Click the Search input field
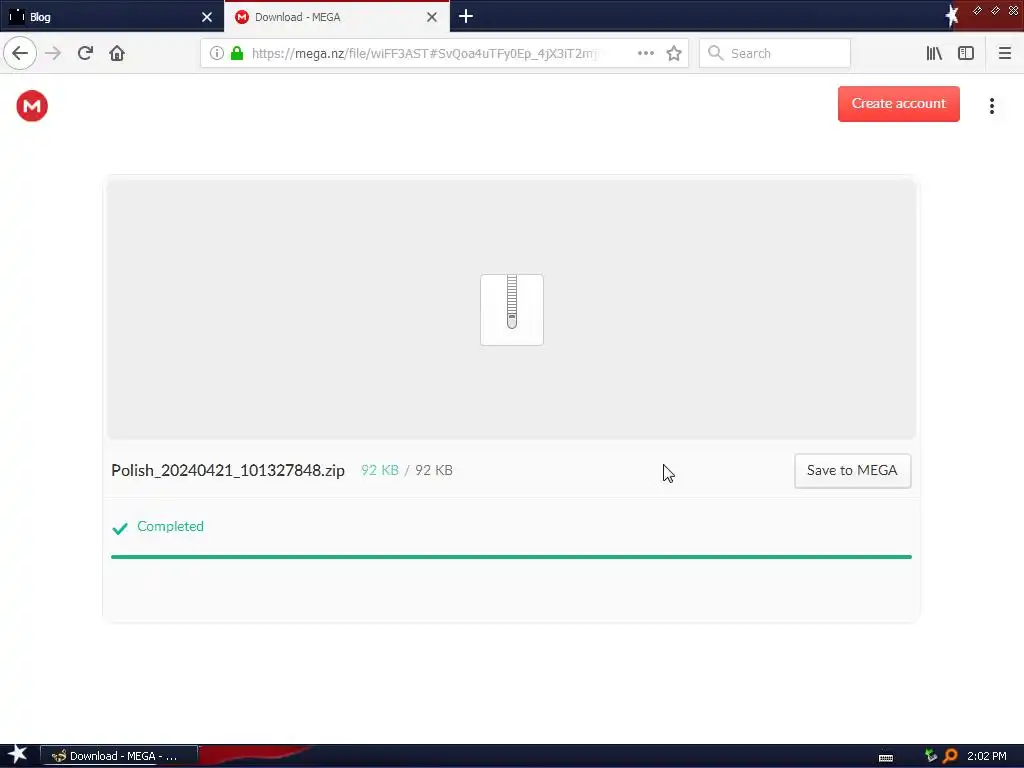Viewport: 1024px width, 768px height. click(x=775, y=53)
